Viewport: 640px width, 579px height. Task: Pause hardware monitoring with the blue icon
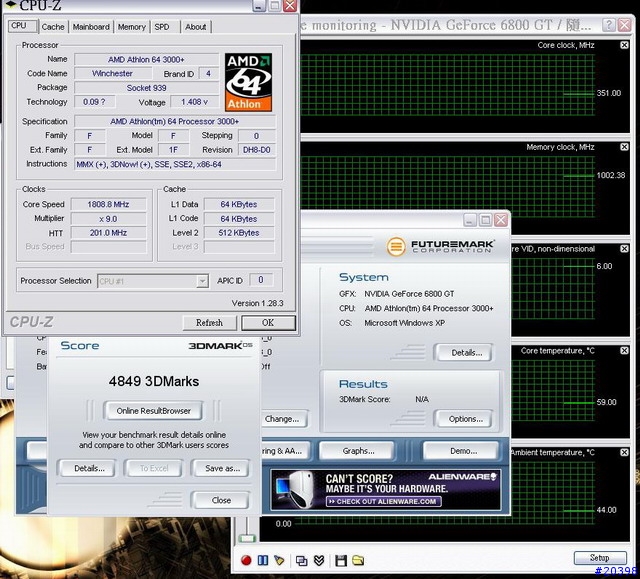click(x=263, y=560)
